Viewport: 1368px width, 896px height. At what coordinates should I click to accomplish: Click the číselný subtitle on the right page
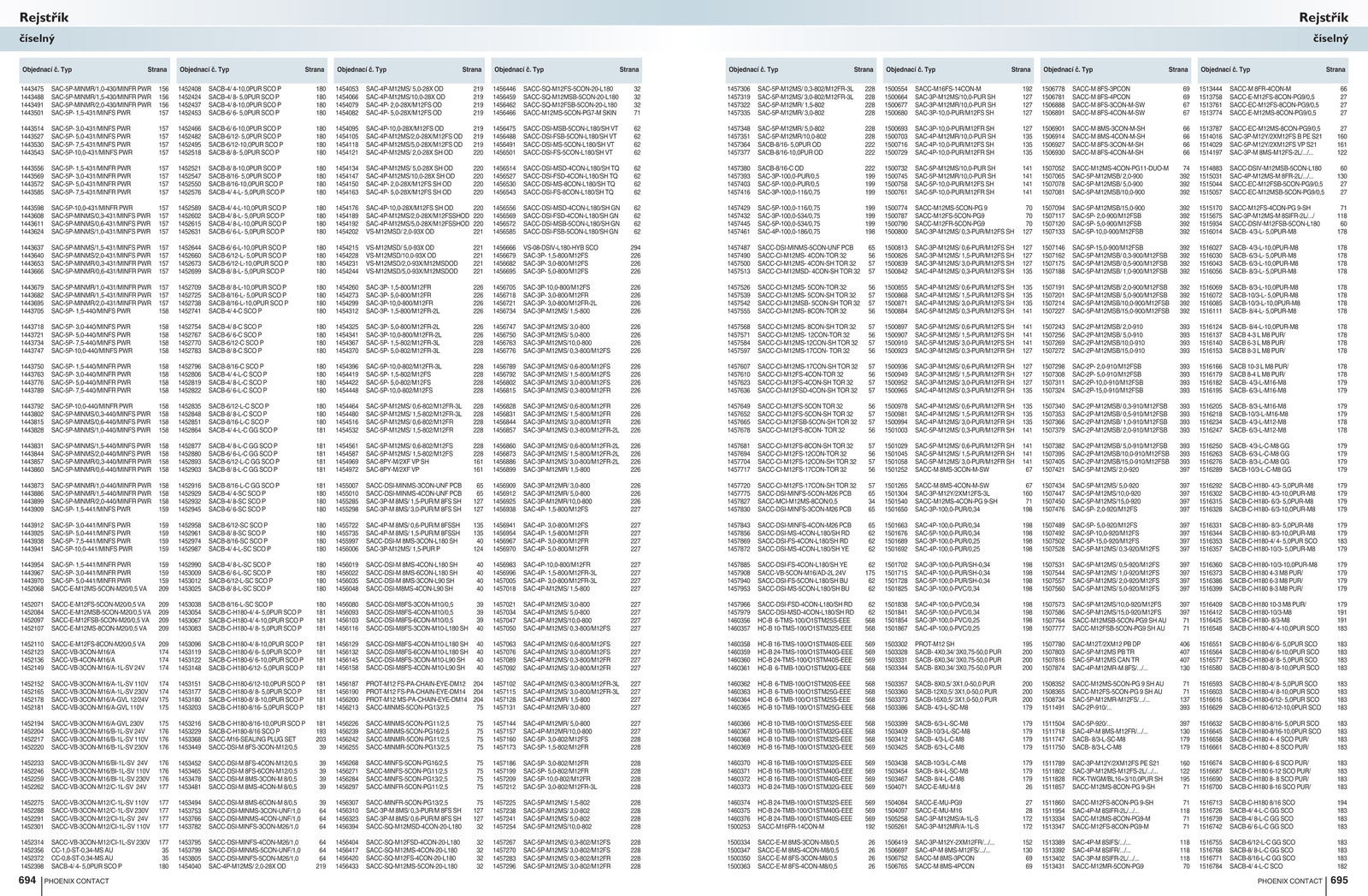(x=1330, y=38)
